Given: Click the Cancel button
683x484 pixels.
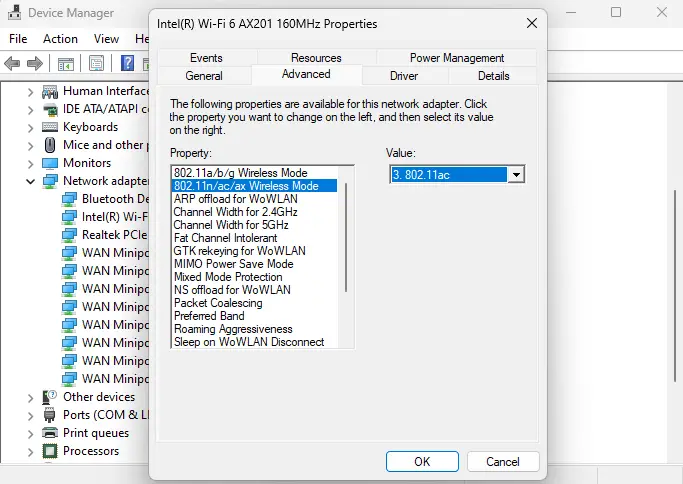Looking at the screenshot, I should pyautogui.click(x=503, y=461).
